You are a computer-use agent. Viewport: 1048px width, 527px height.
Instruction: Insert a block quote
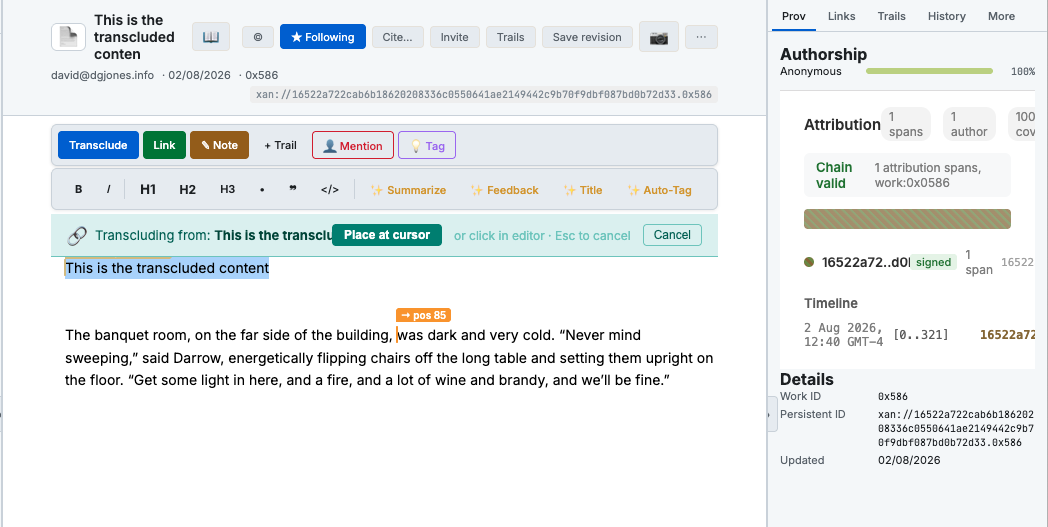293,189
